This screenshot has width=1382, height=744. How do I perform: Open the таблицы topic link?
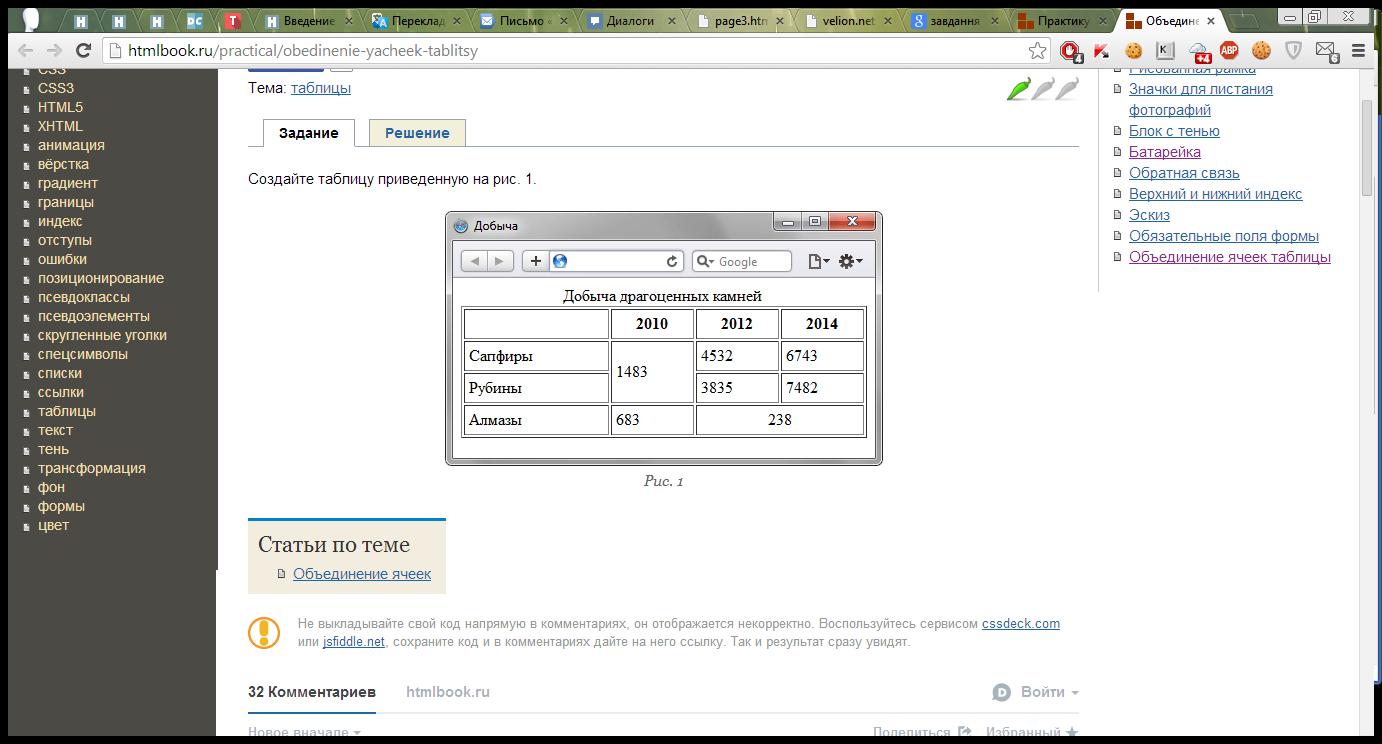(321, 88)
